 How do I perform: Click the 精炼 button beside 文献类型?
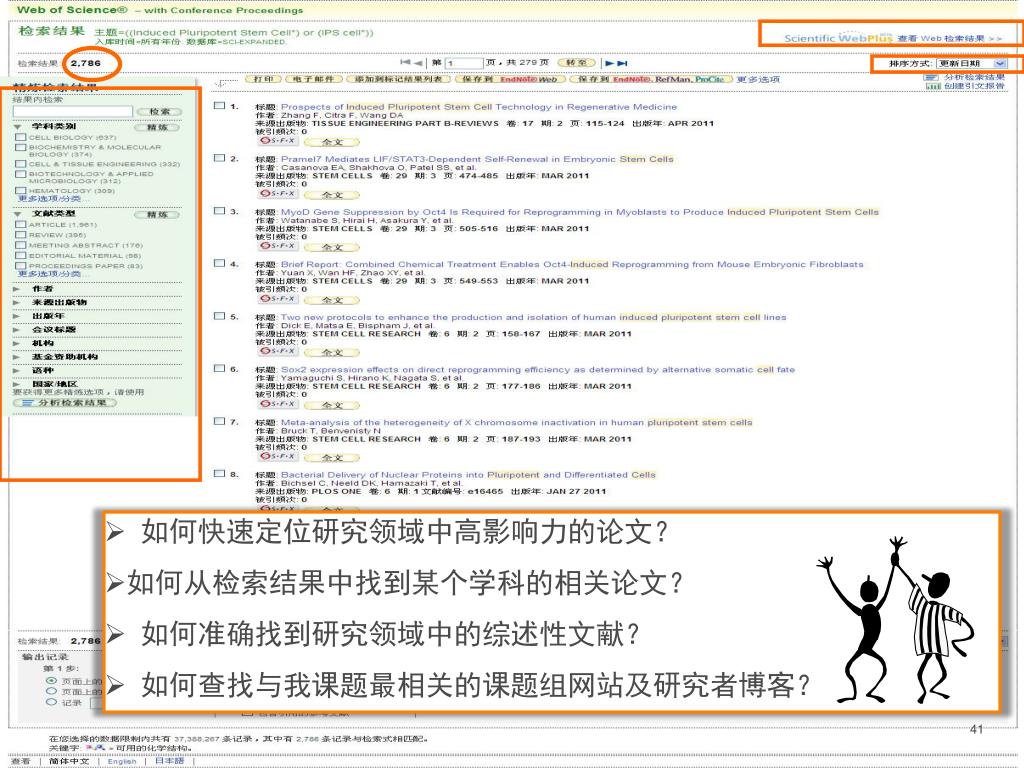point(157,214)
